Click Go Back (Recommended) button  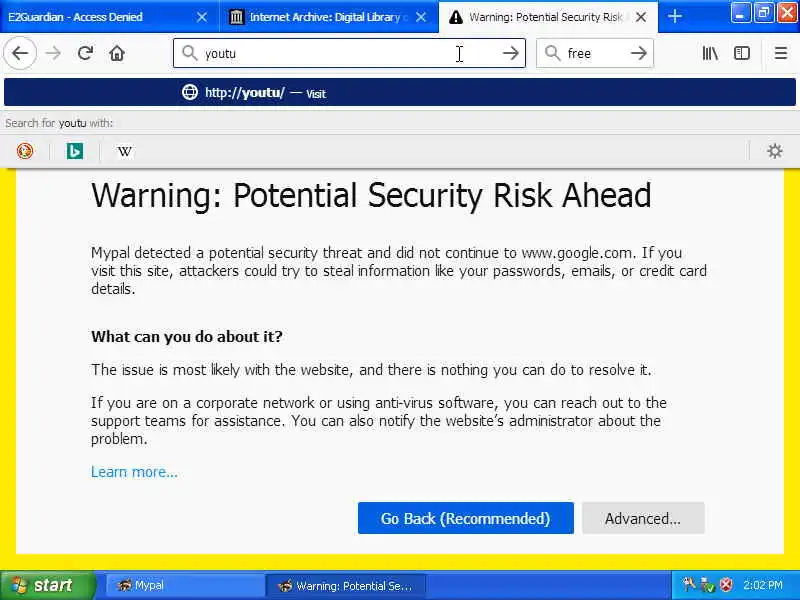pos(466,518)
